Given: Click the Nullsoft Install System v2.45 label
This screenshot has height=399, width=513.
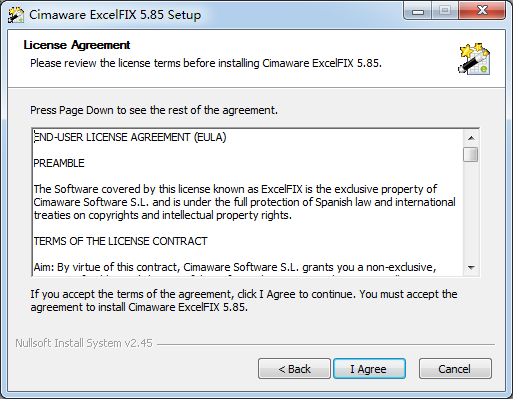Looking at the screenshot, I should point(84,343).
